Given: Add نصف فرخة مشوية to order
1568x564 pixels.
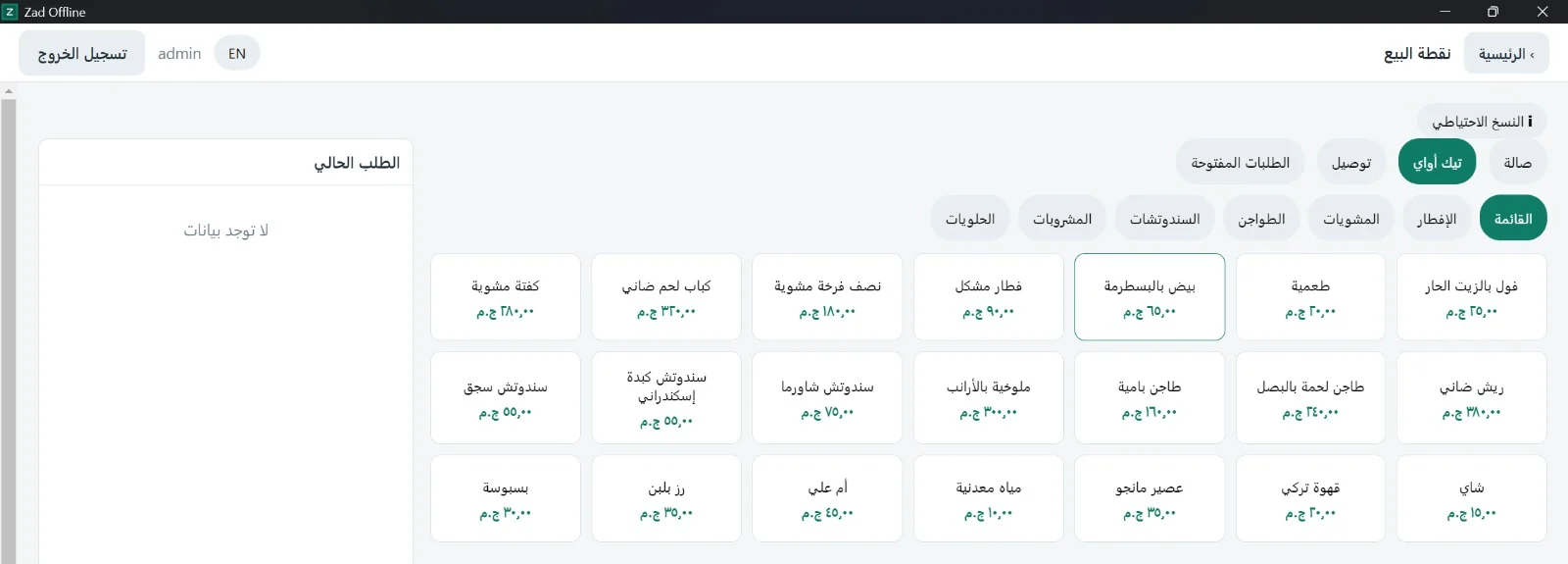Looking at the screenshot, I should click(x=827, y=297).
